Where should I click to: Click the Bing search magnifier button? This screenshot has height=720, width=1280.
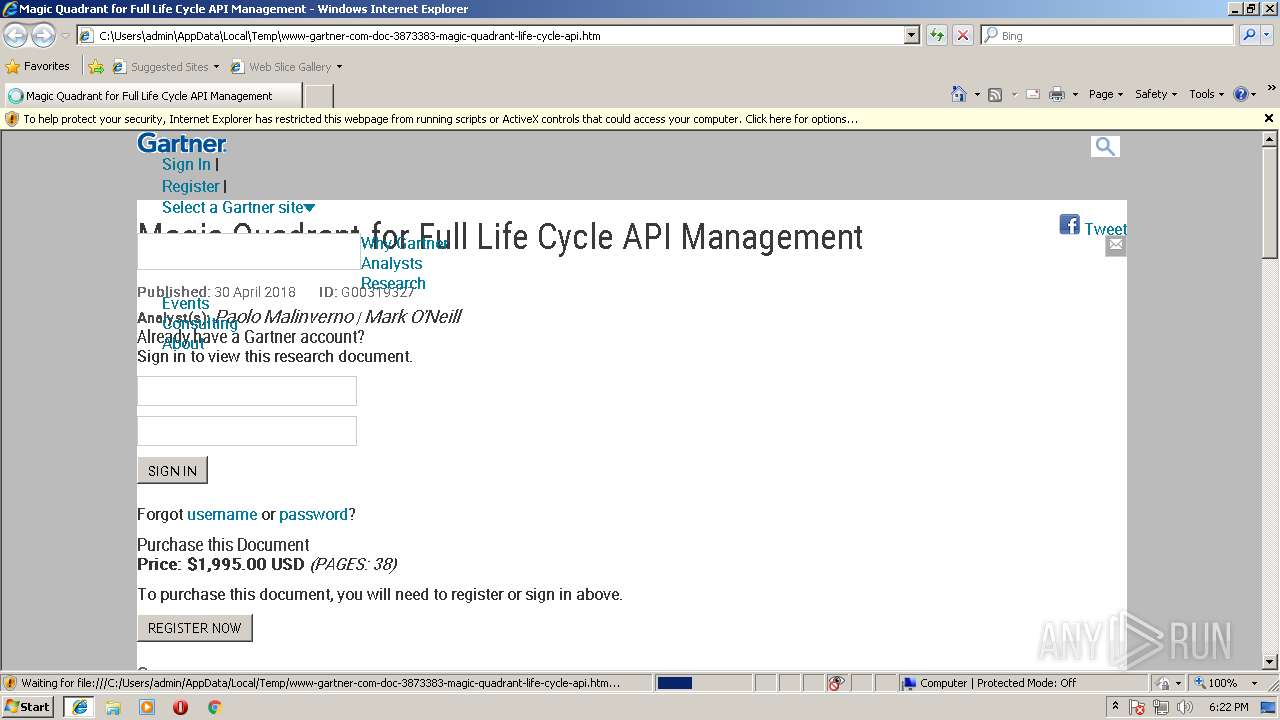pos(1249,36)
